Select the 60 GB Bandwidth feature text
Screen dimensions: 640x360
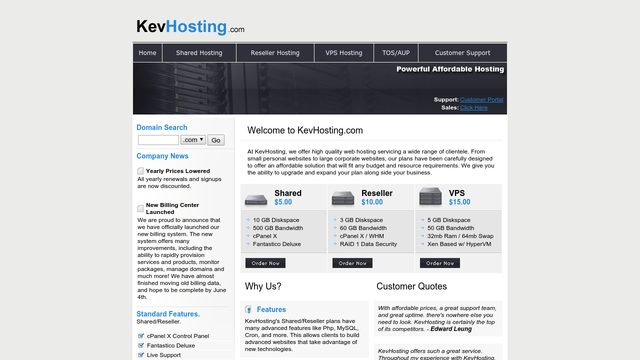pos(363,228)
